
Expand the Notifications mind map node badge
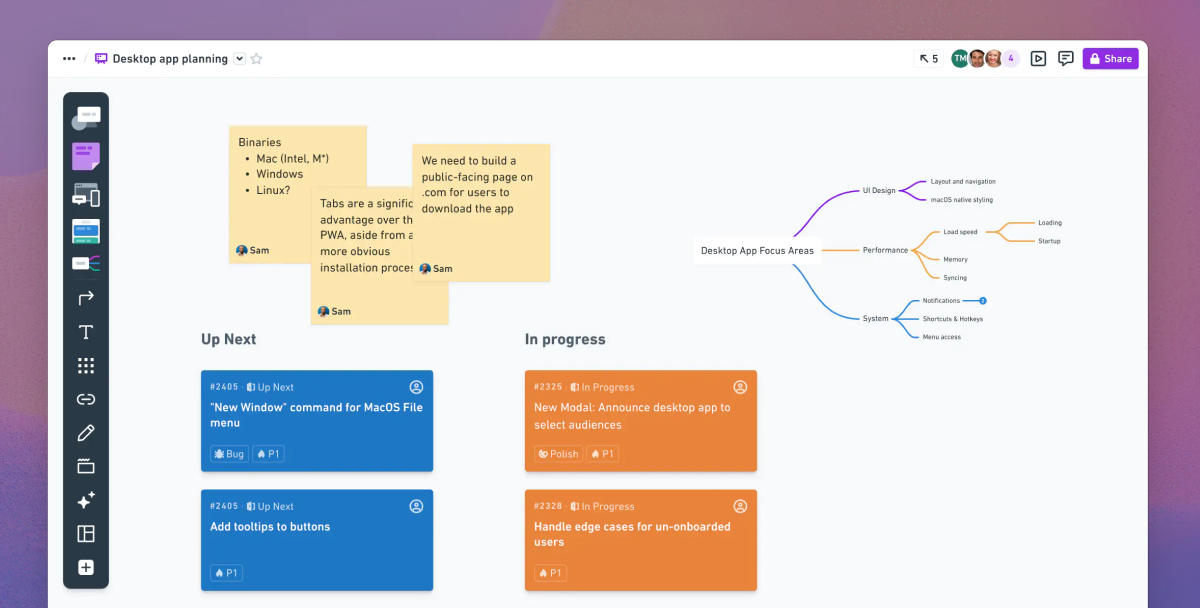[983, 300]
